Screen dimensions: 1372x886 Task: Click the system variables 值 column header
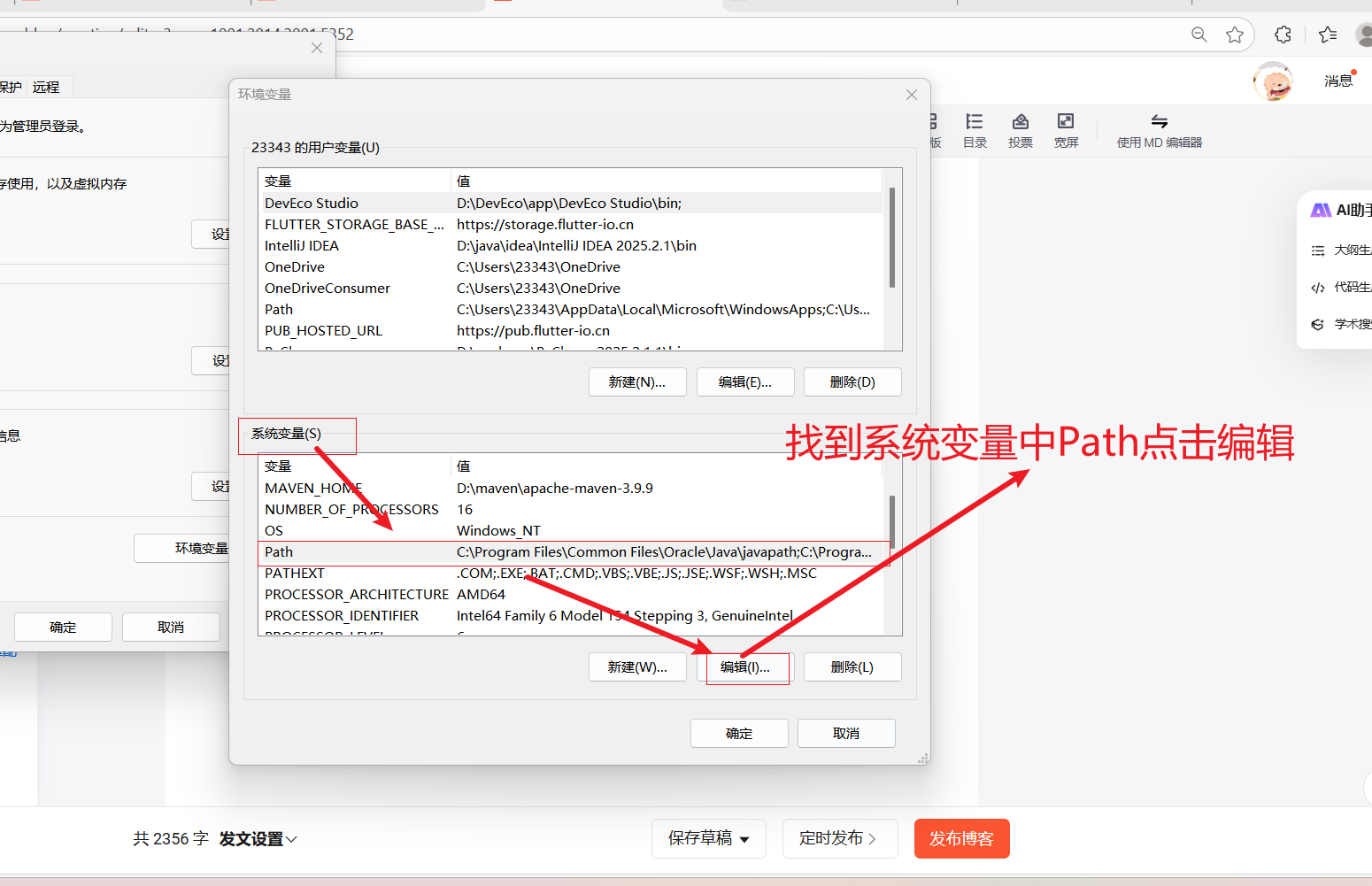(667, 466)
